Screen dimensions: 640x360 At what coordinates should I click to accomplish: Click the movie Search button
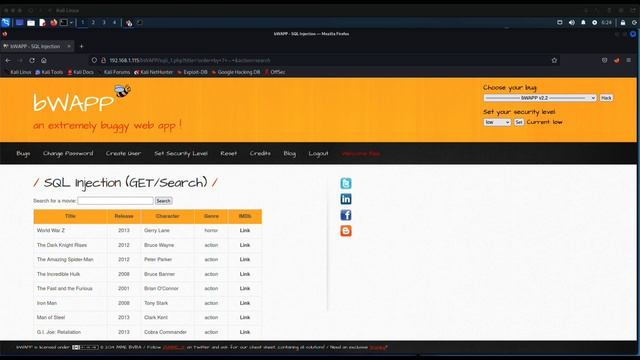click(x=163, y=201)
